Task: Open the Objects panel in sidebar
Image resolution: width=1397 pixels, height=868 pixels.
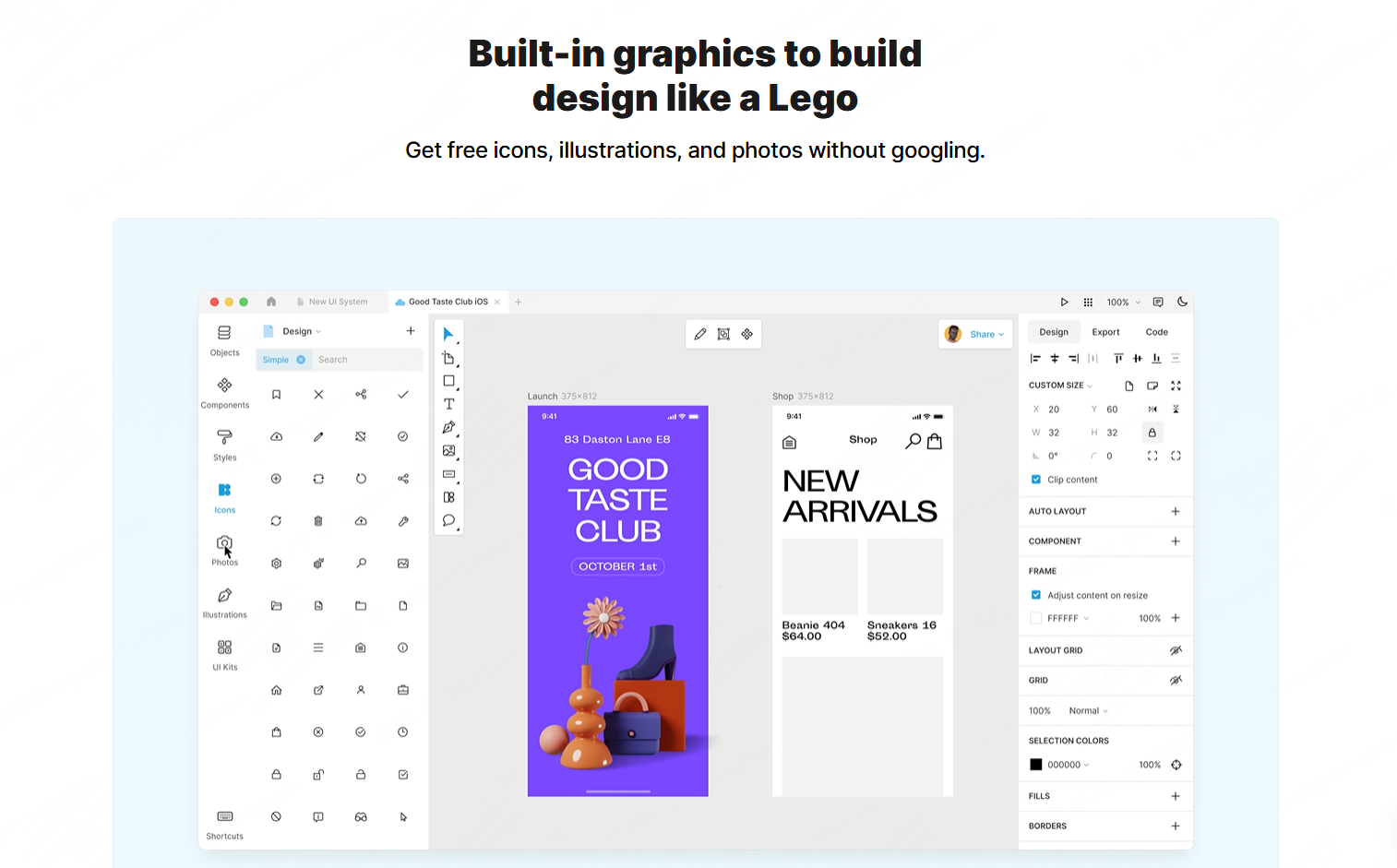Action: (x=224, y=339)
